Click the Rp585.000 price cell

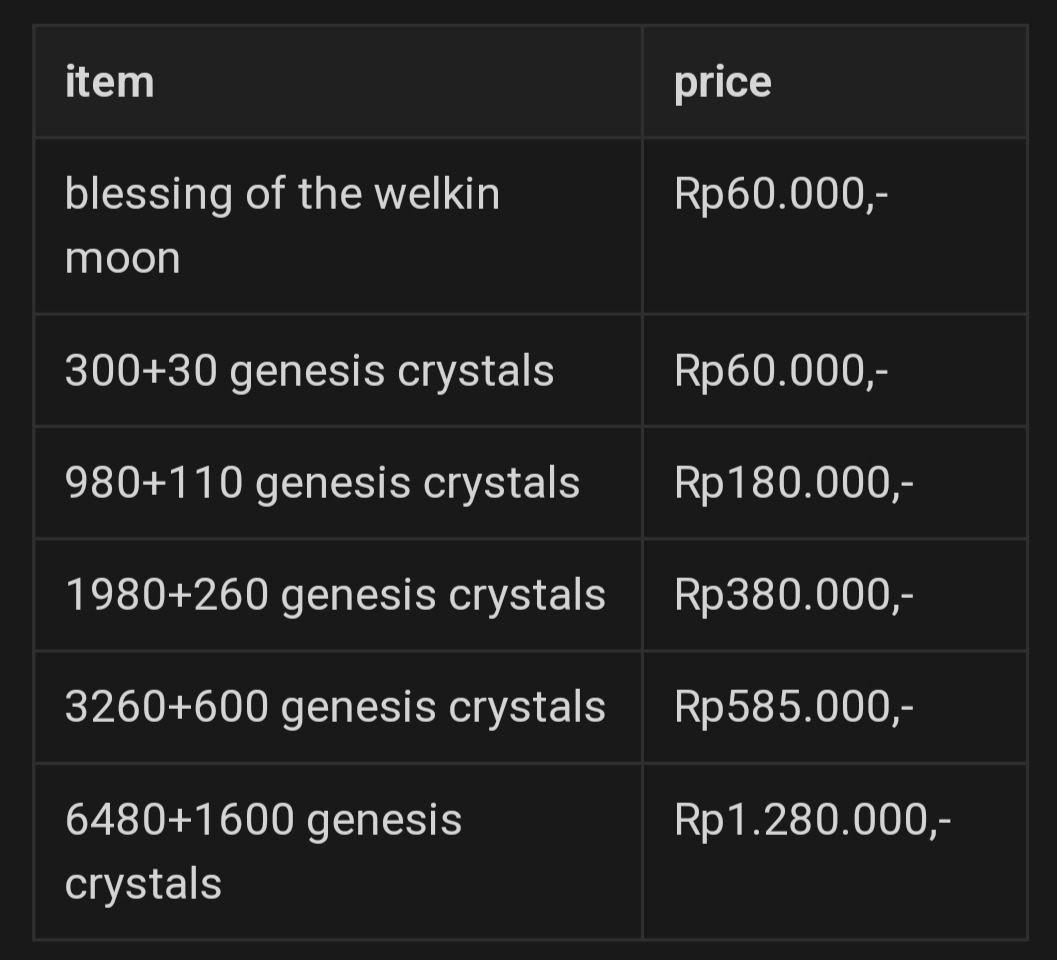pos(793,707)
